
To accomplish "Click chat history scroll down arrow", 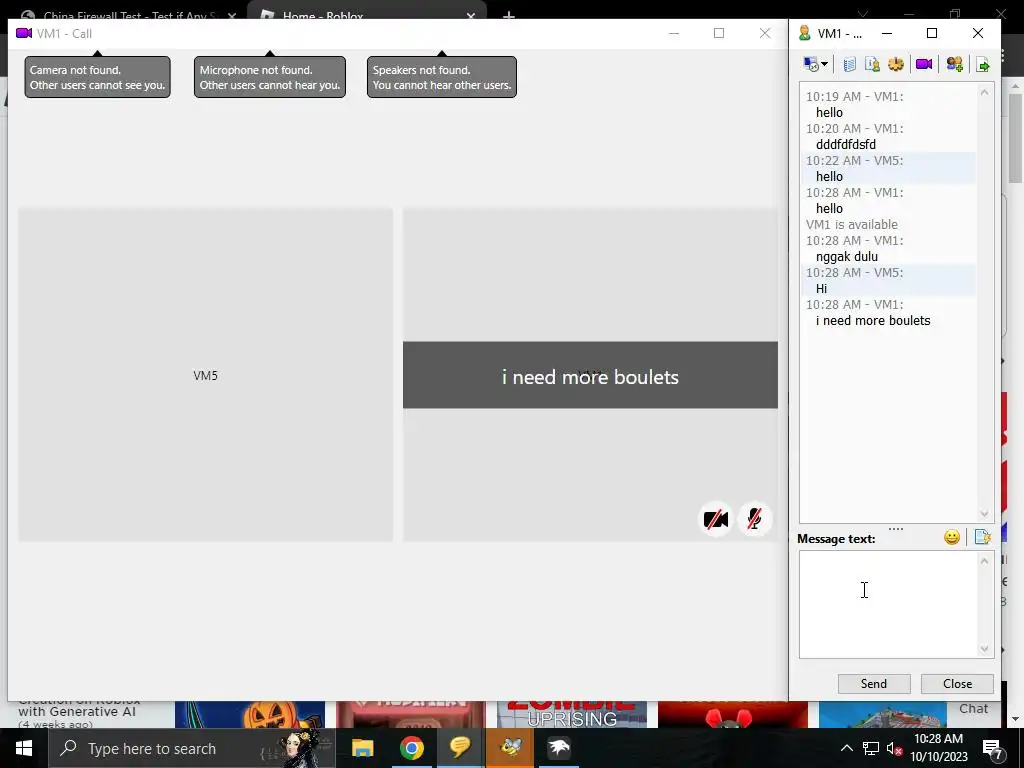I will click(984, 514).
